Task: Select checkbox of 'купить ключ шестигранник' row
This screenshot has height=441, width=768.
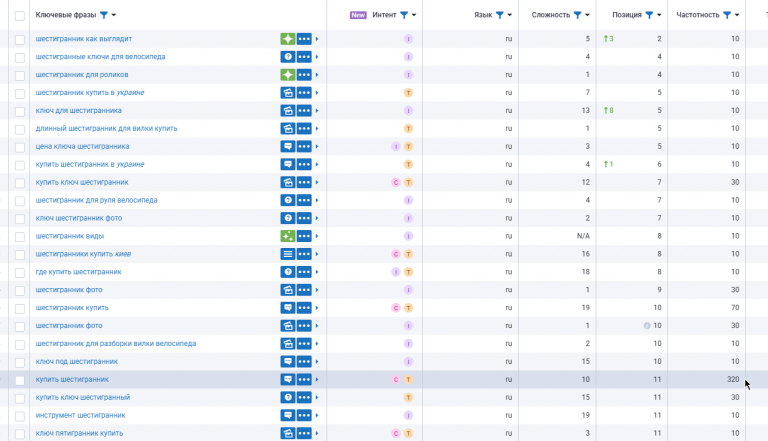Action: [x=20, y=183]
